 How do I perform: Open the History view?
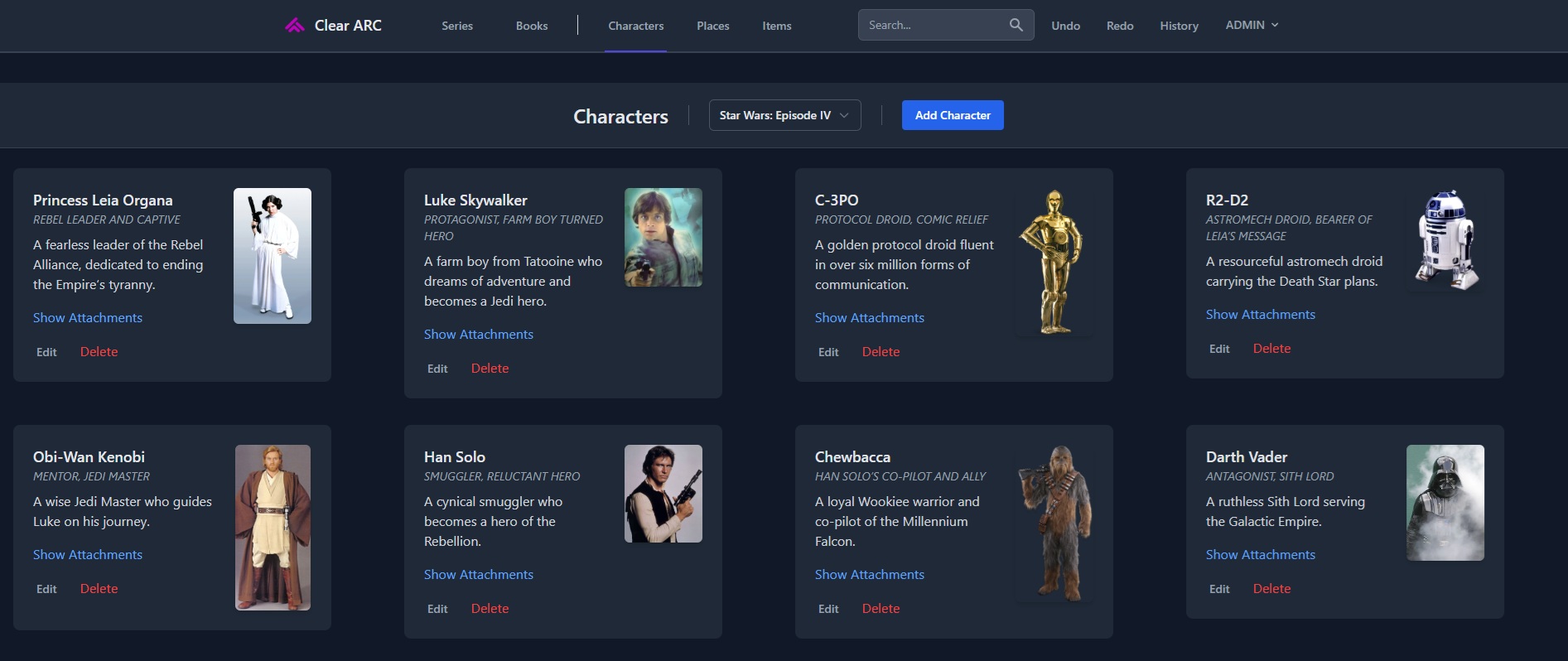click(x=1179, y=26)
